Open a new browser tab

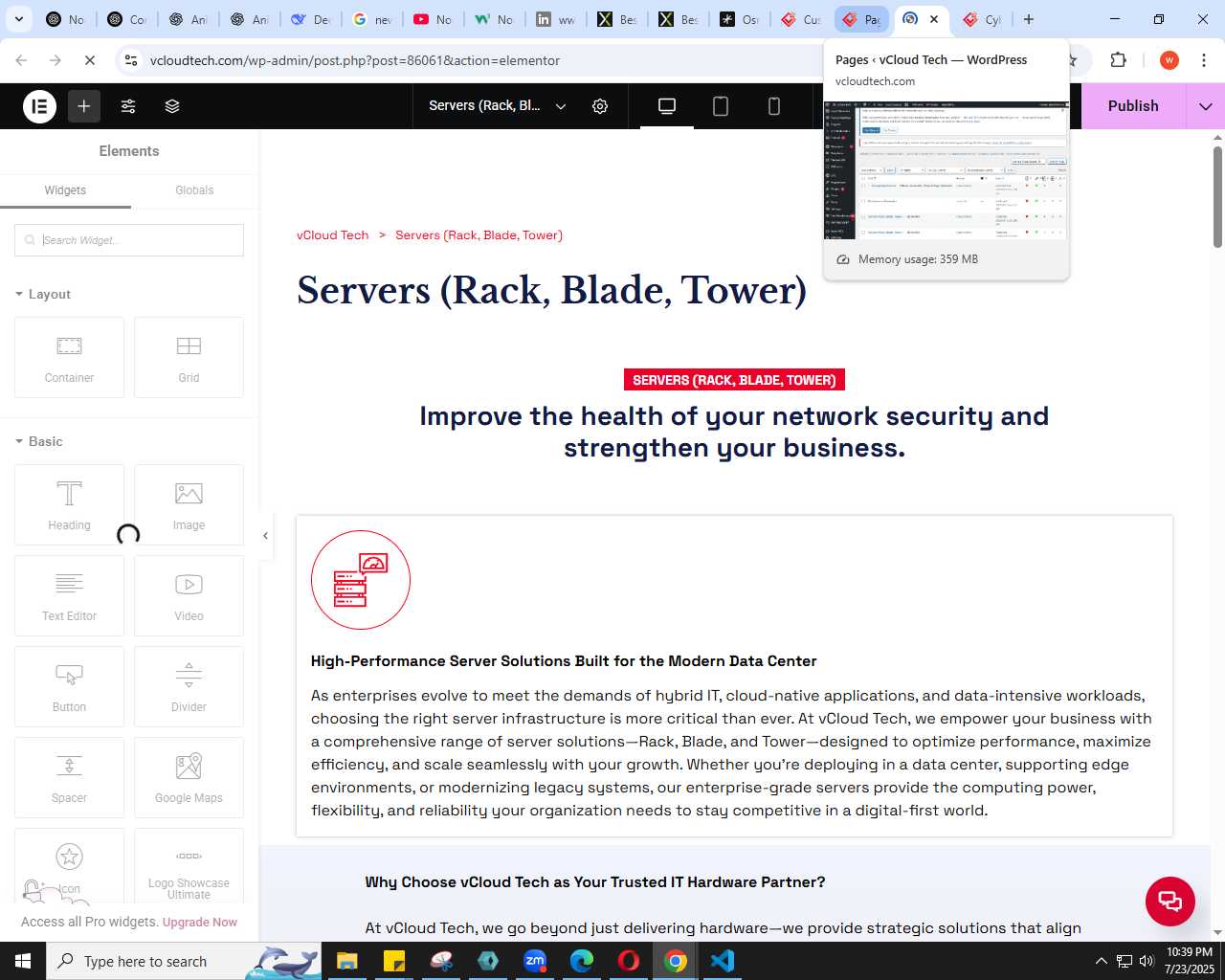1029,19
